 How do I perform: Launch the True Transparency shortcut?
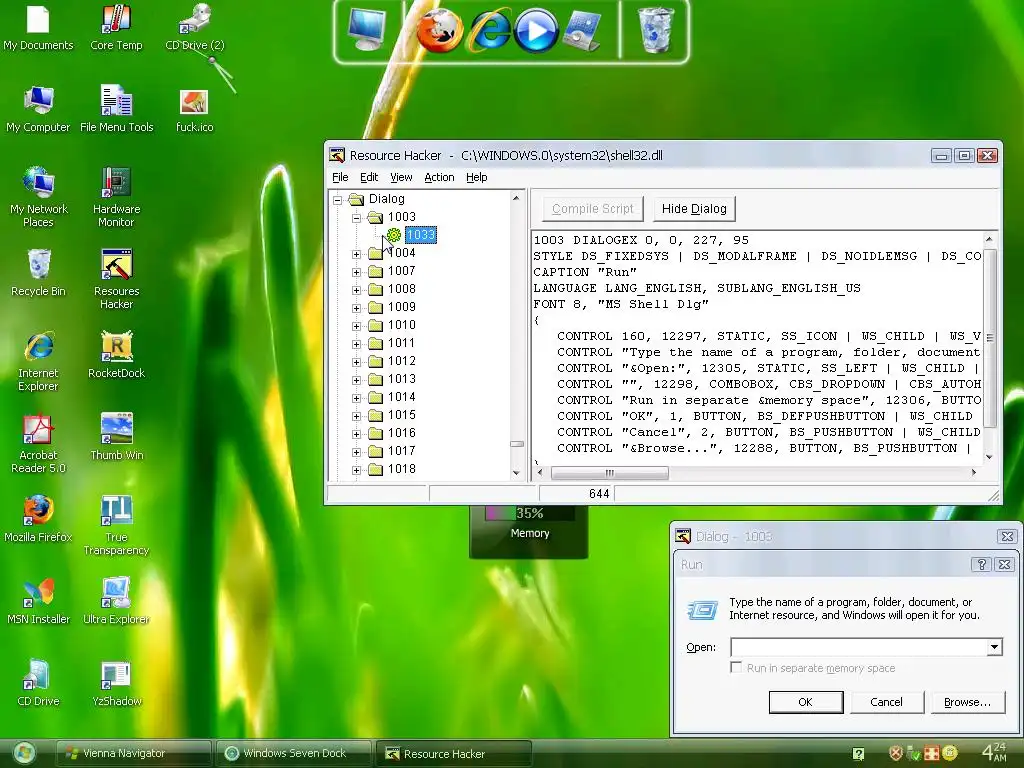tap(116, 526)
